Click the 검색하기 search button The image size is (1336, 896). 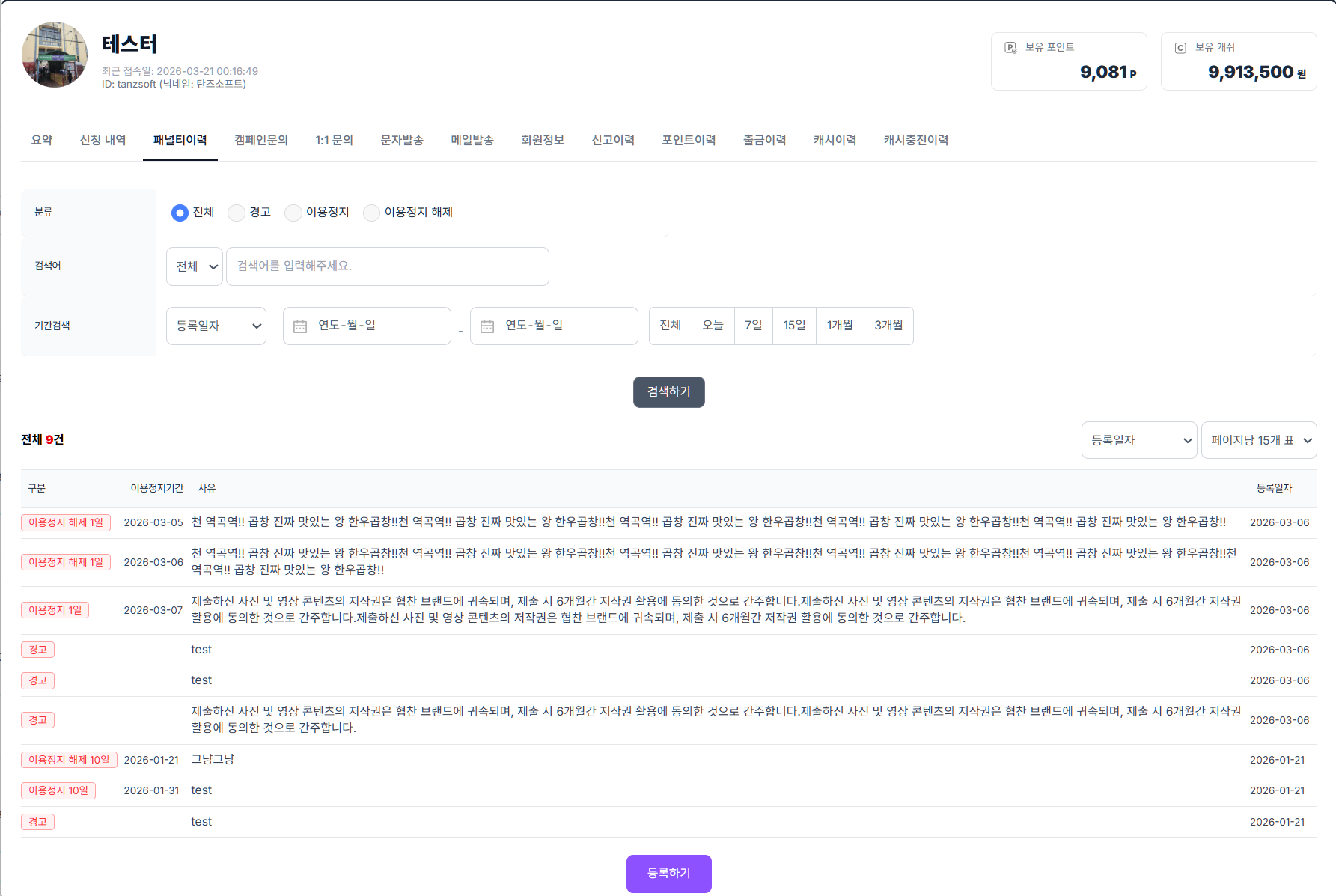(668, 391)
